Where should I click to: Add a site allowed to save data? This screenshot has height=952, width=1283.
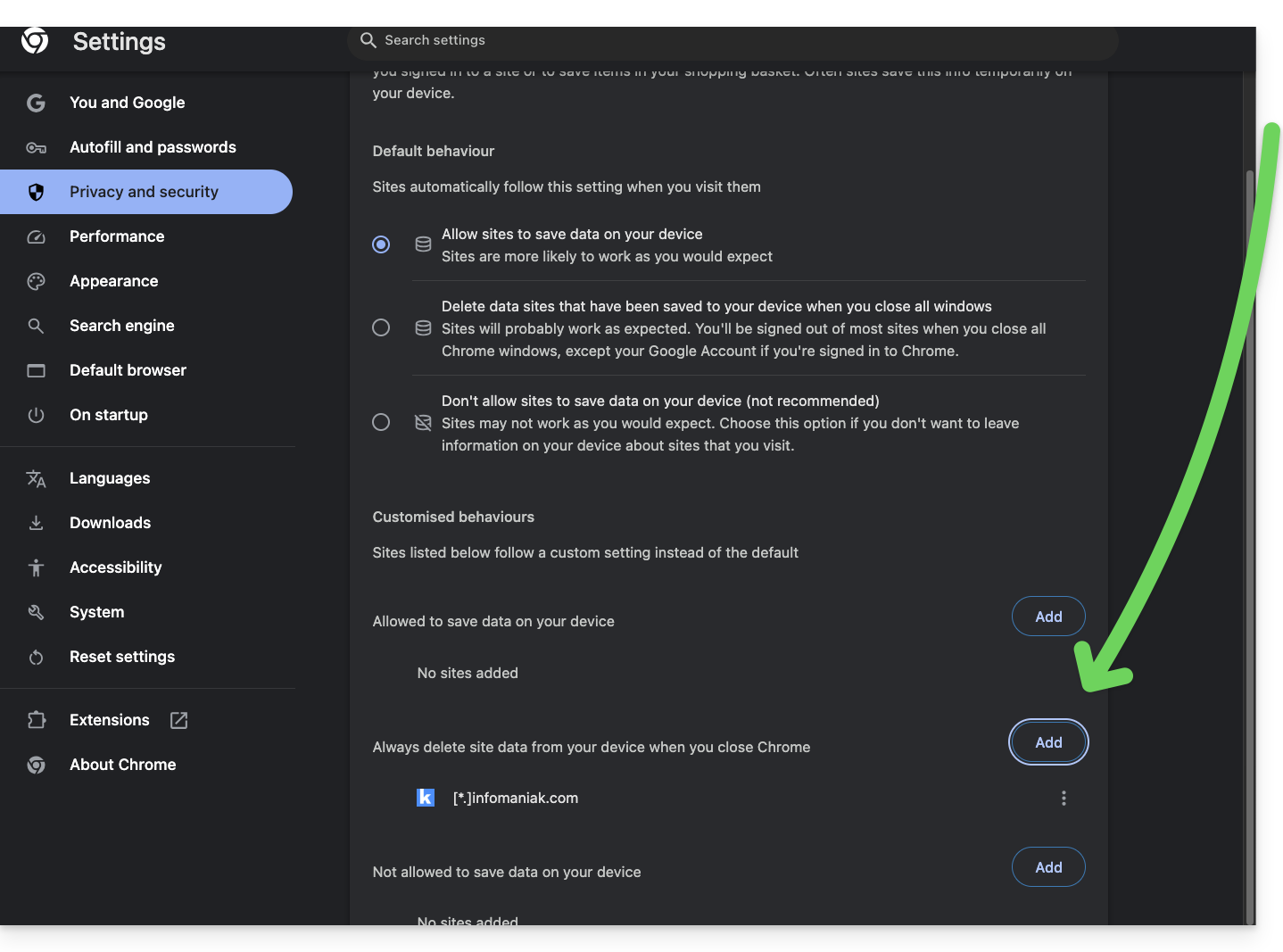1048,617
